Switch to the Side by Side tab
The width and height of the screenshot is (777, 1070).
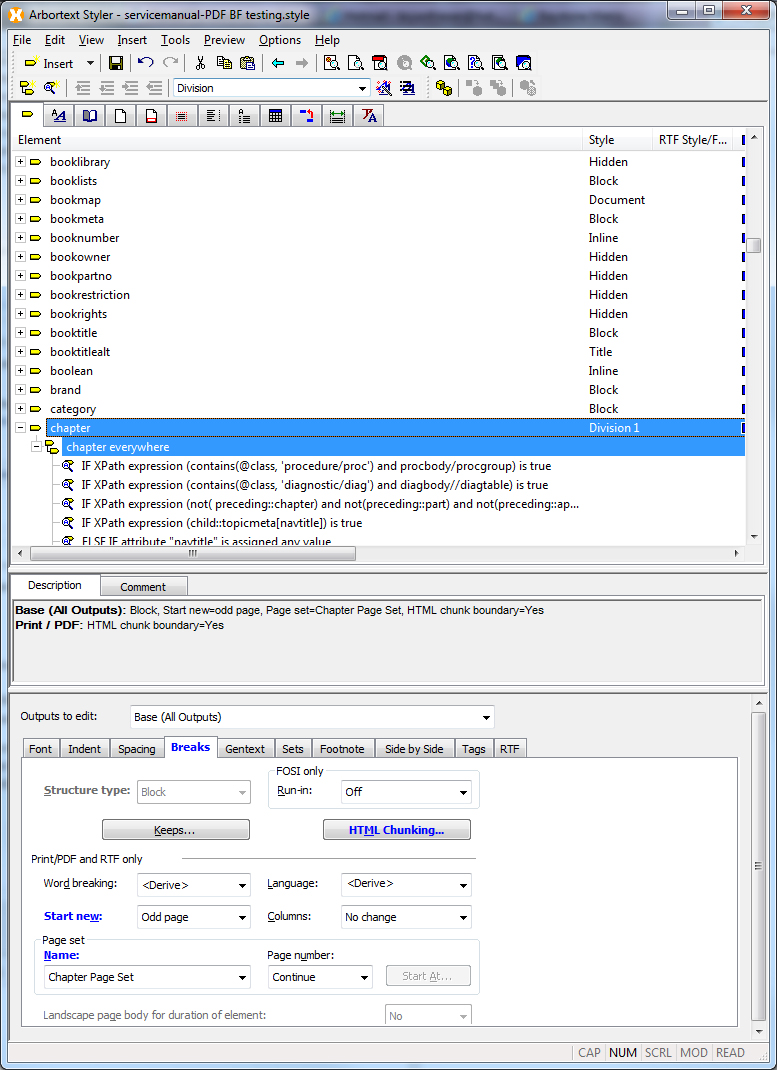414,749
